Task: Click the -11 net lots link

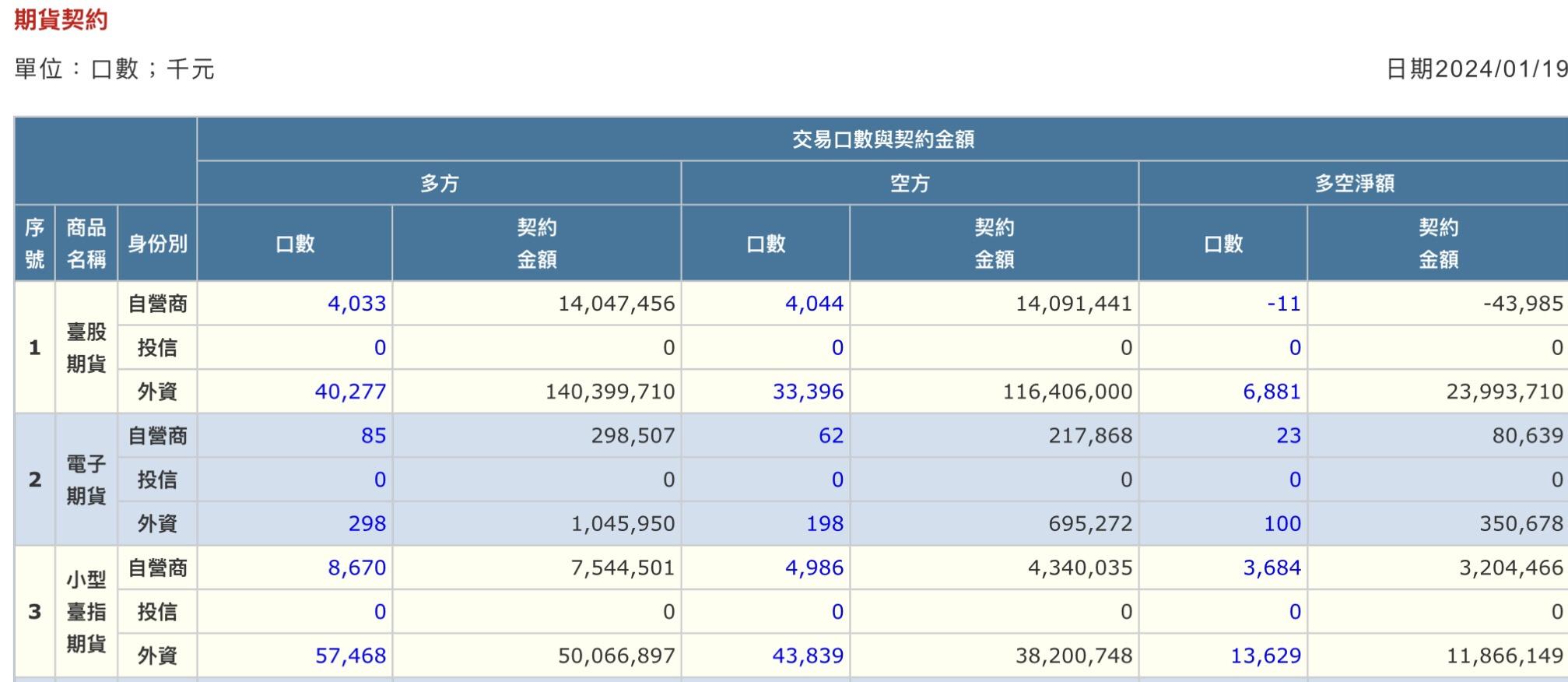Action: pos(1284,304)
